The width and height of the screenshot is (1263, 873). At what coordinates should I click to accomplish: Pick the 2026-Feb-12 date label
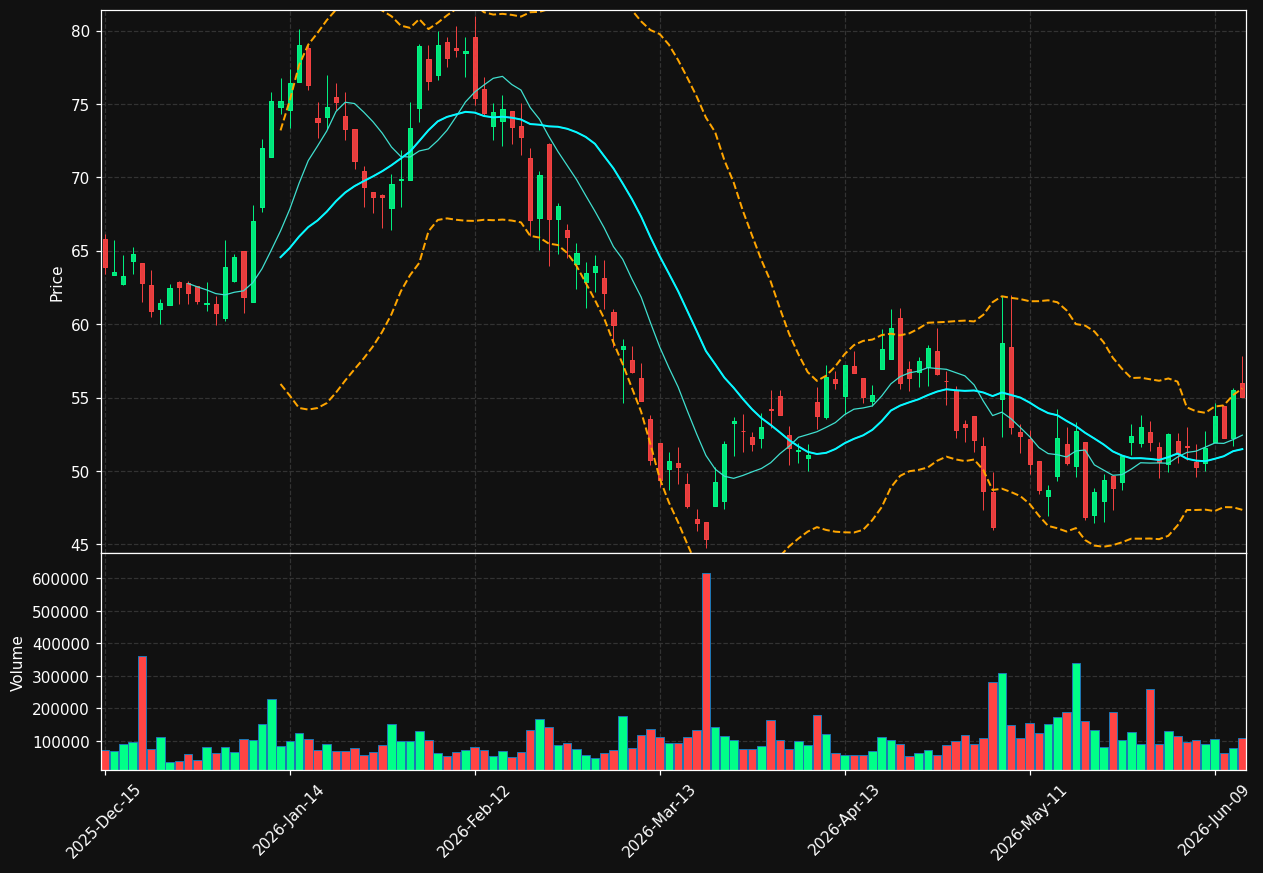(x=473, y=821)
